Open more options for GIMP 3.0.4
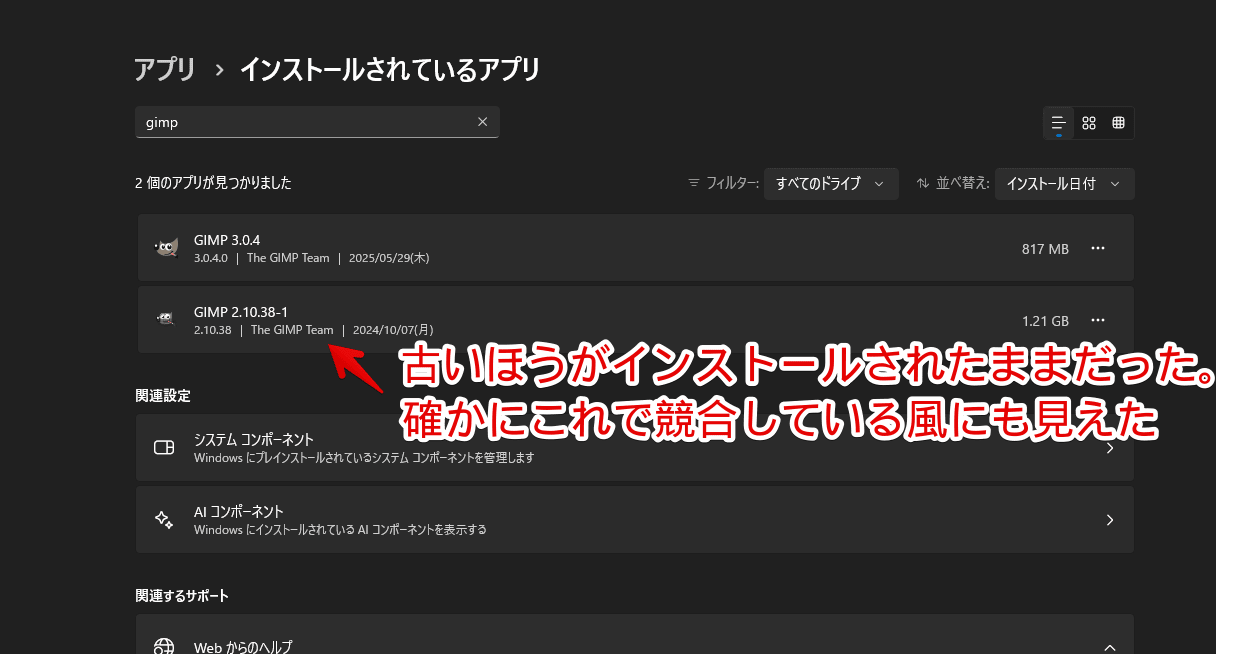 1098,248
